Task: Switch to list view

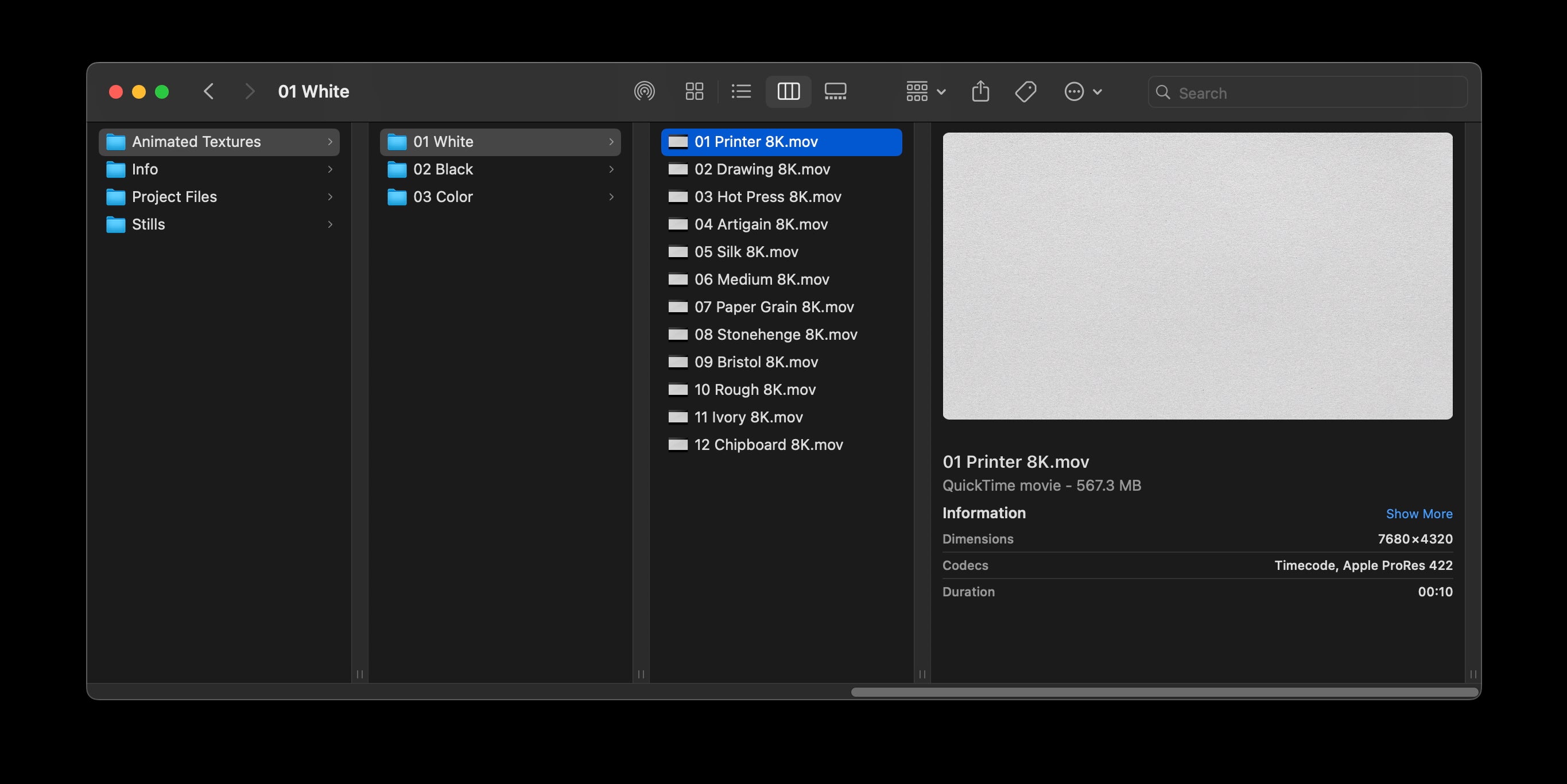Action: [x=741, y=91]
